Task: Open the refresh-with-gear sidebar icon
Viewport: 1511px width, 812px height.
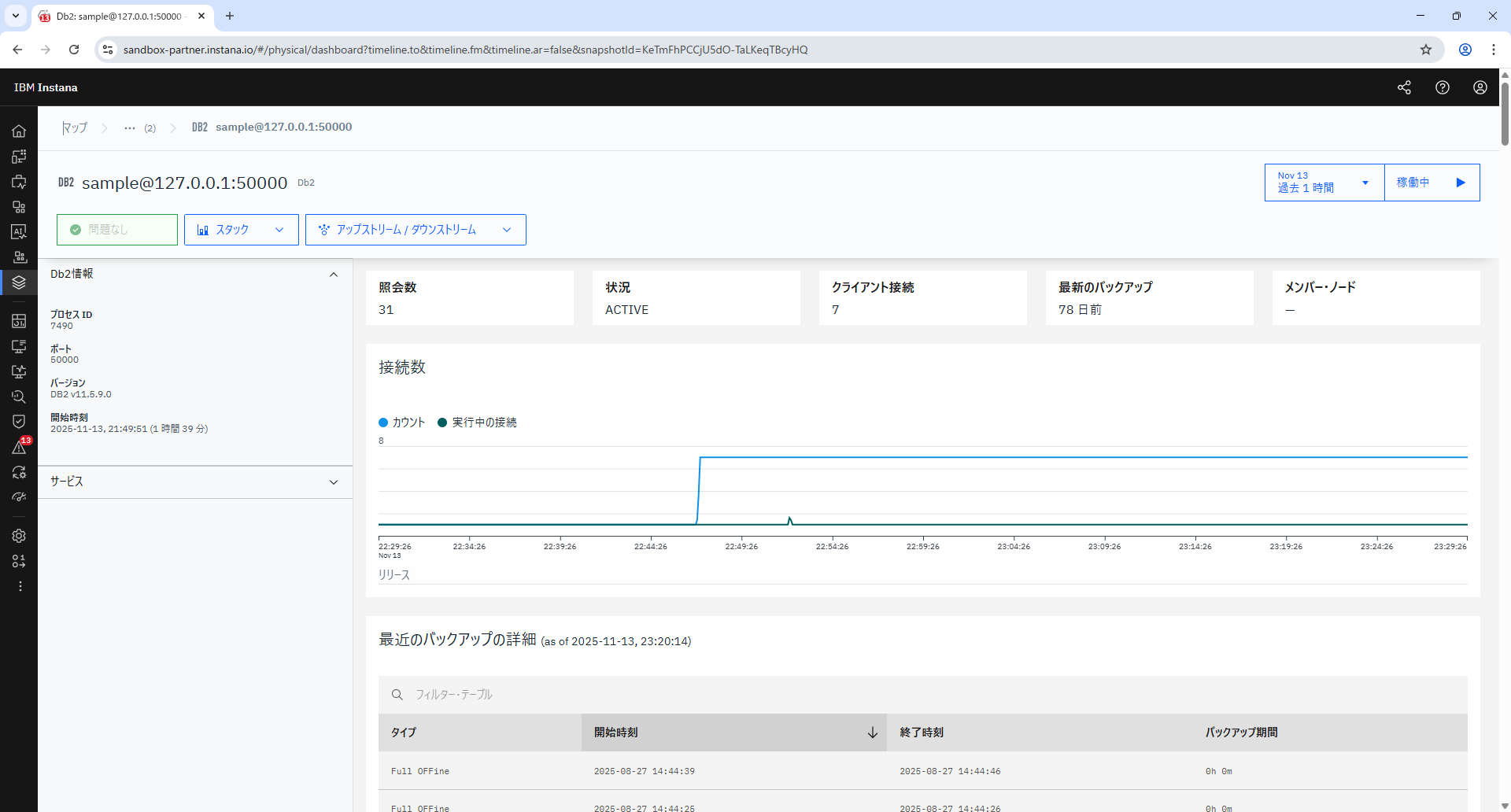Action: [19, 472]
